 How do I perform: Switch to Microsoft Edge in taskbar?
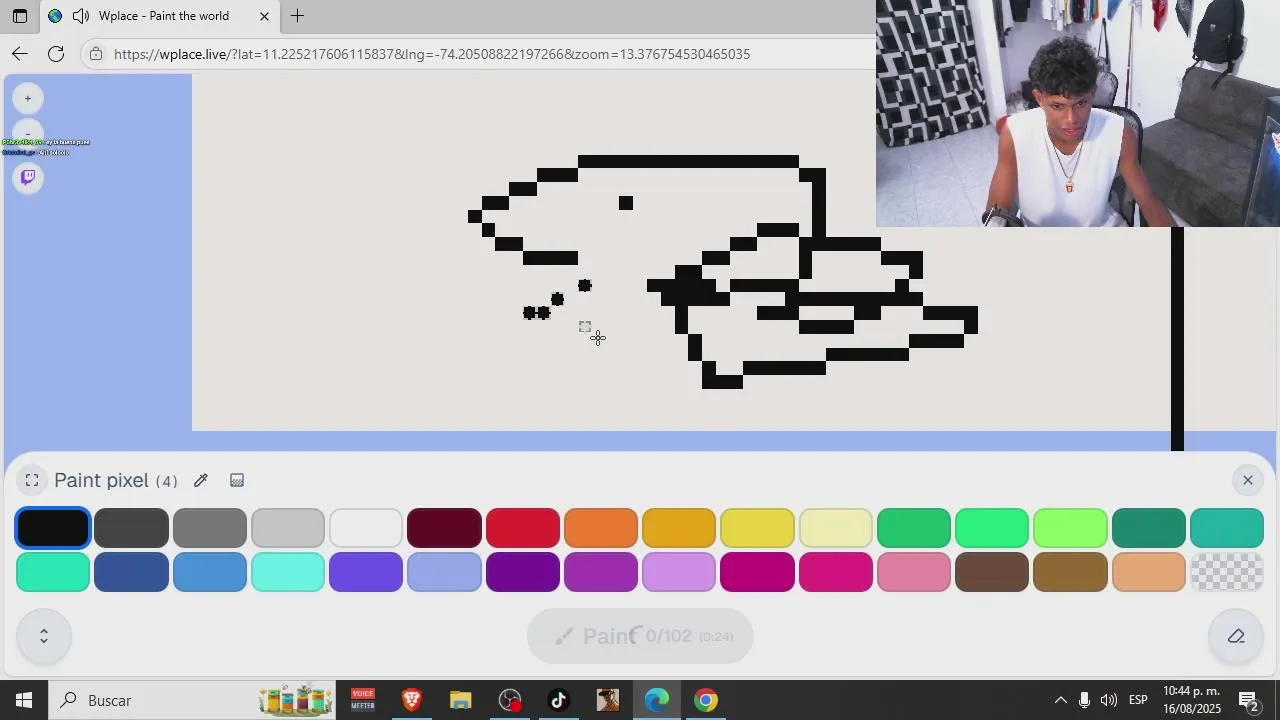click(x=657, y=700)
